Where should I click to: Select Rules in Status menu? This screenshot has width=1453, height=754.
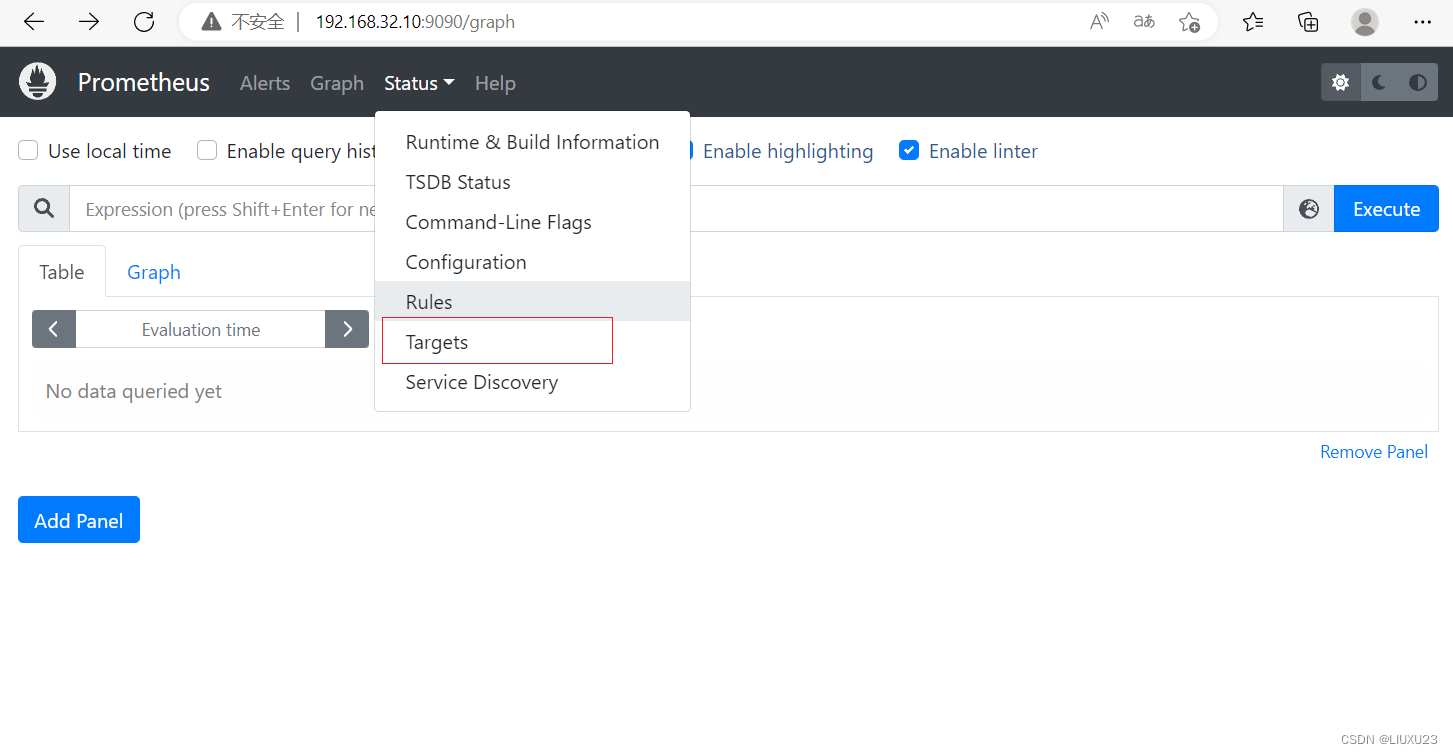[532, 301]
